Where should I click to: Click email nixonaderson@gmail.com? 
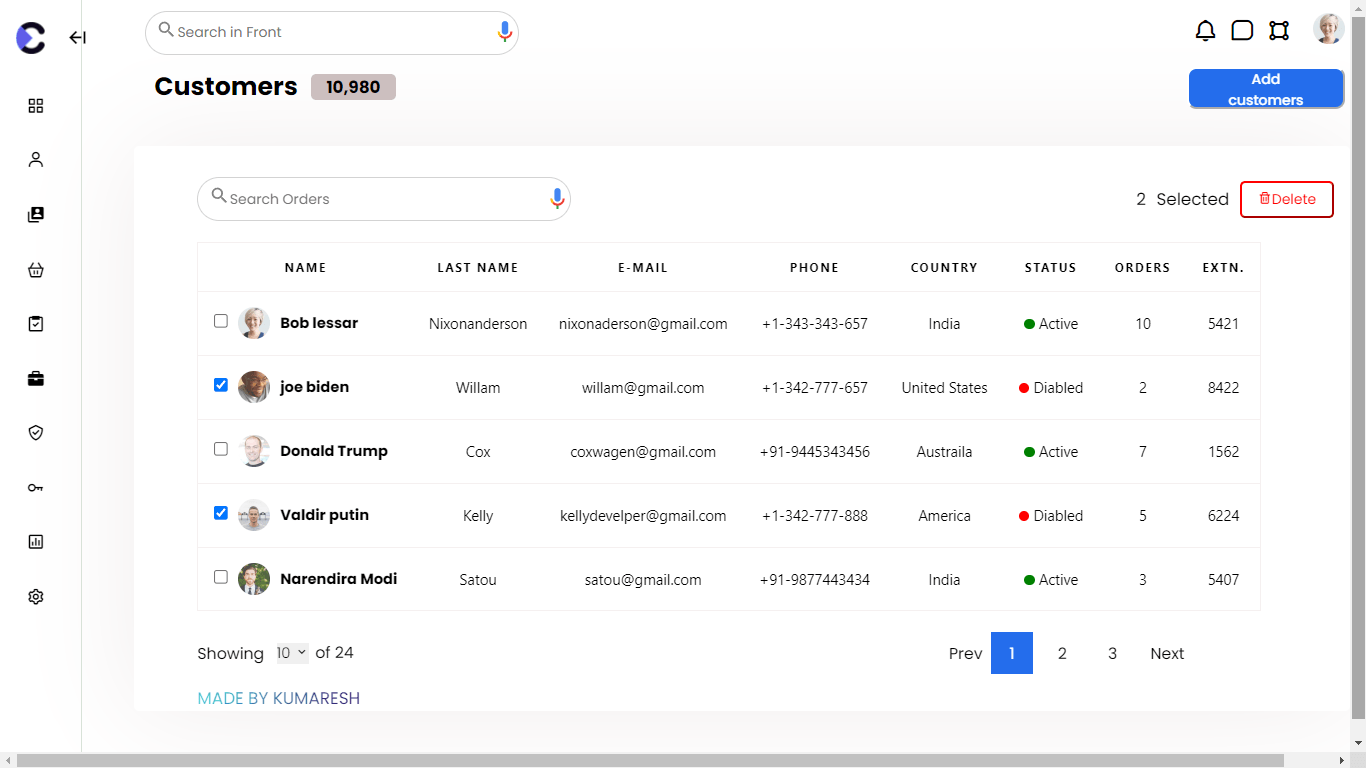(x=643, y=324)
